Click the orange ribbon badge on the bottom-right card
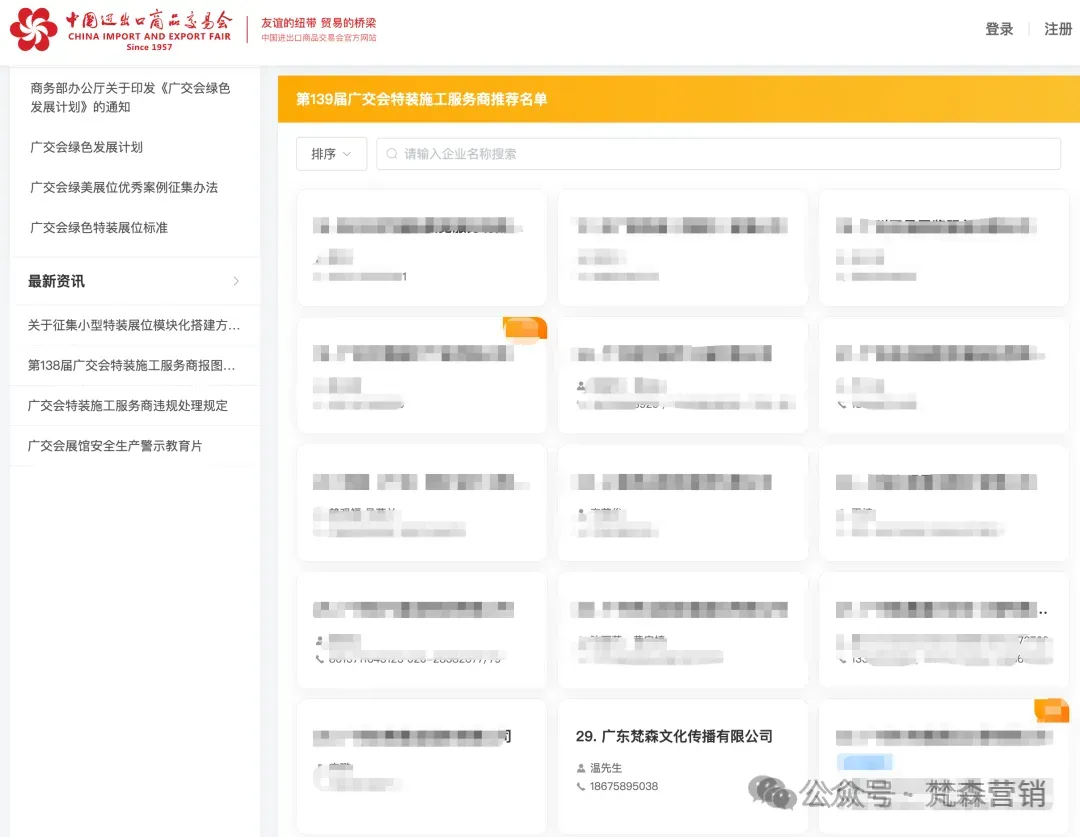Screen dimensions: 1080x837 [1049, 709]
